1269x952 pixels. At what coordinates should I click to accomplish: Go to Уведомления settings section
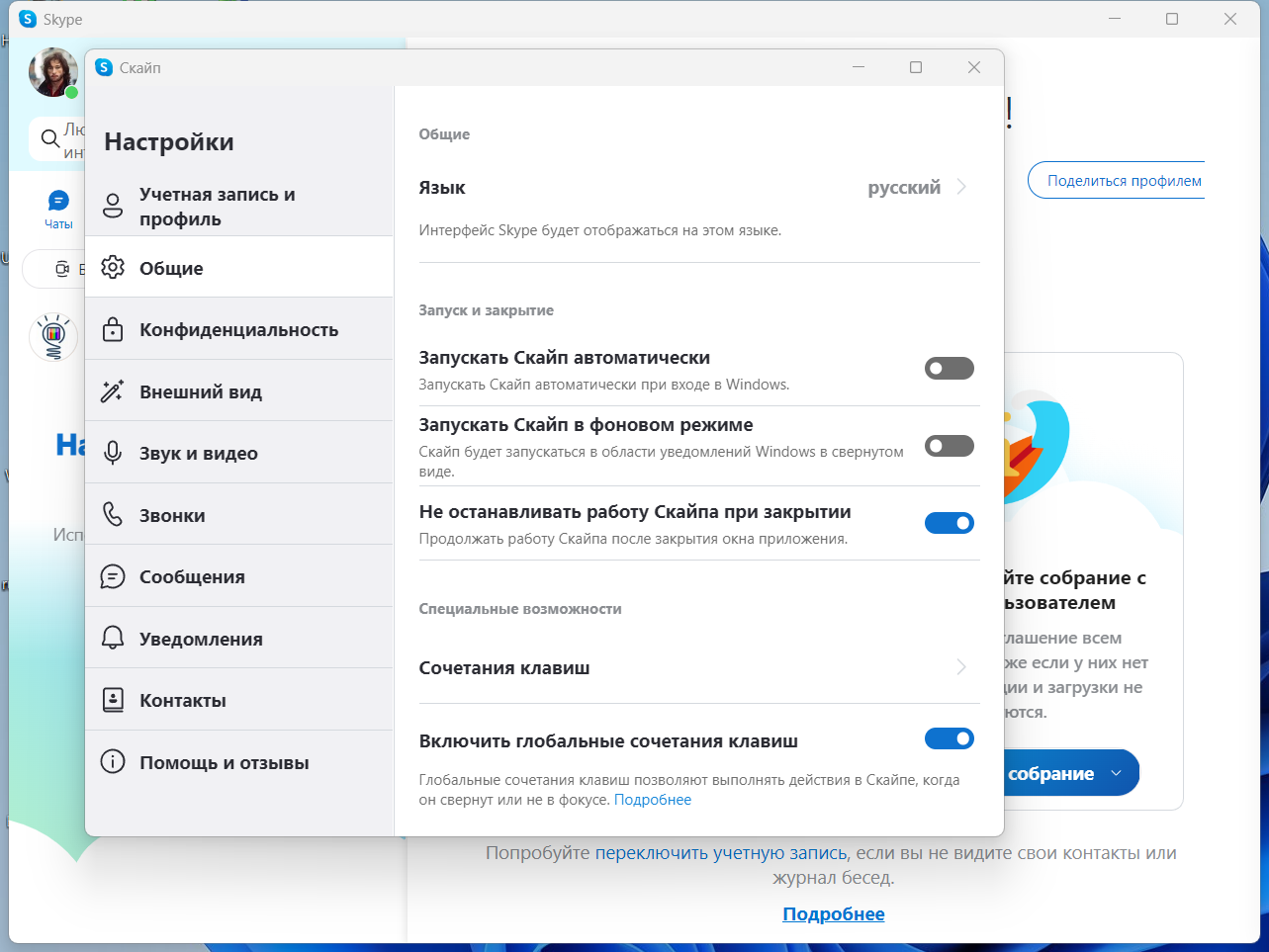pos(239,639)
